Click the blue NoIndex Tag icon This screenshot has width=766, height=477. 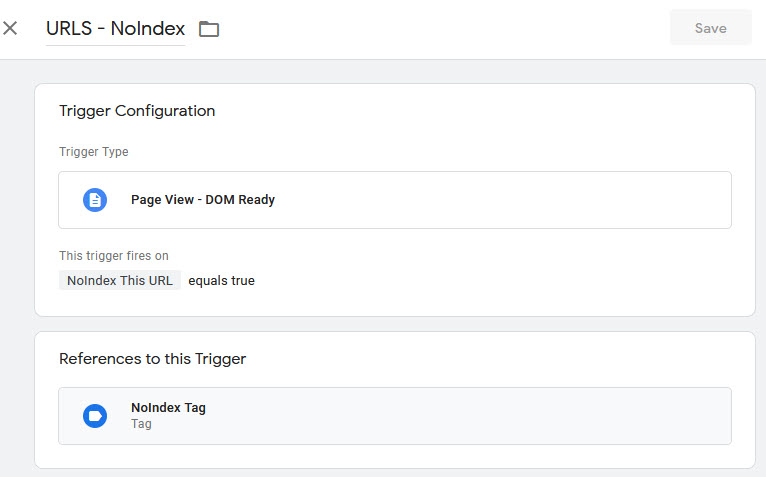coord(95,416)
